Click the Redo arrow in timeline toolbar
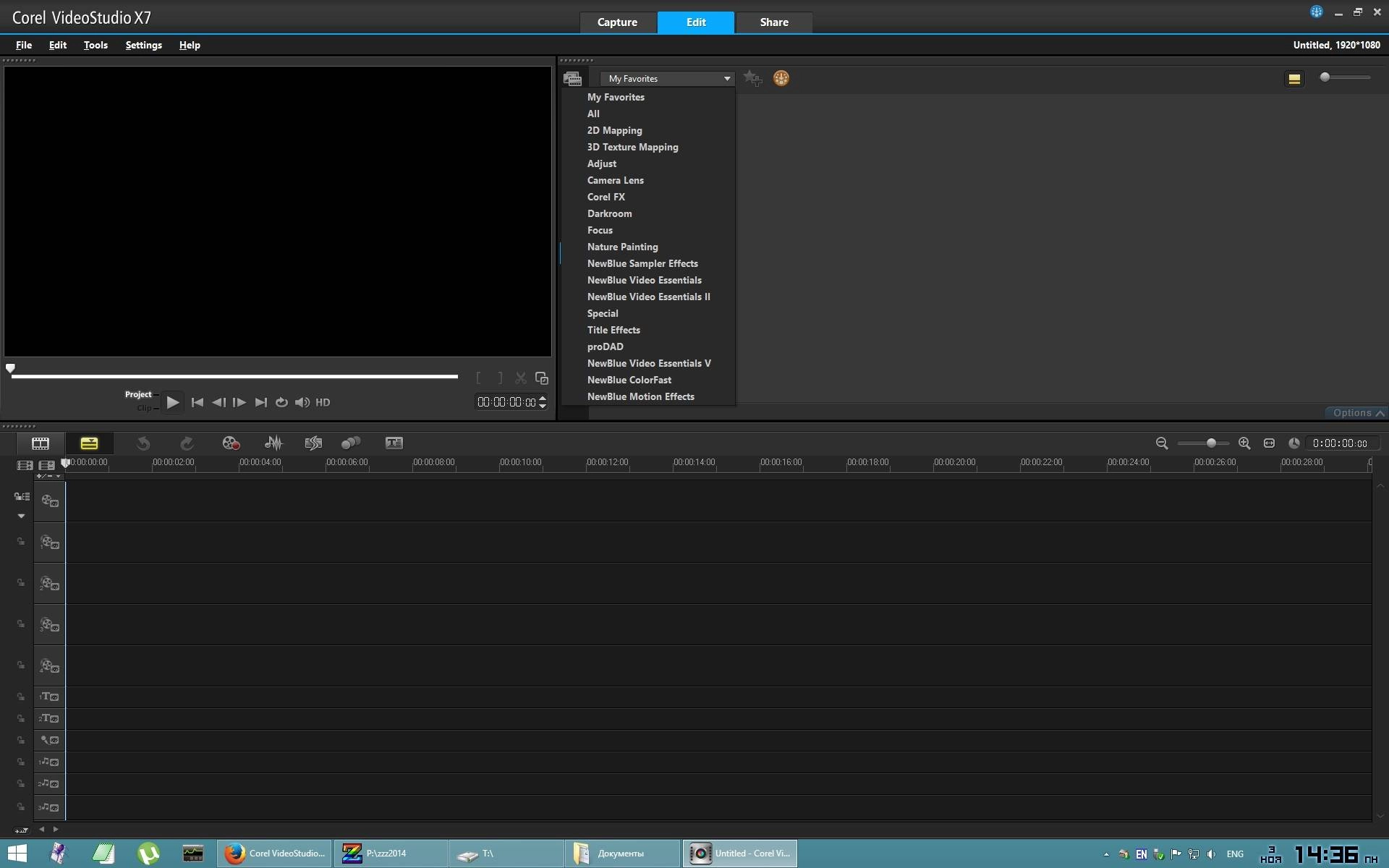This screenshot has height=868, width=1389. coord(187,443)
